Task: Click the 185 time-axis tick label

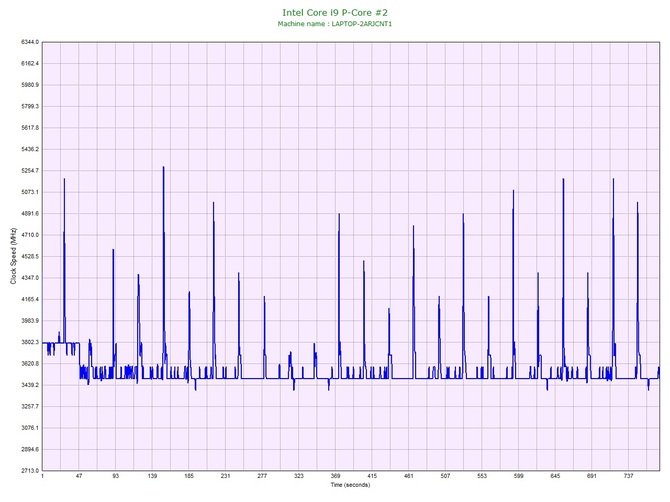Action: point(189,476)
